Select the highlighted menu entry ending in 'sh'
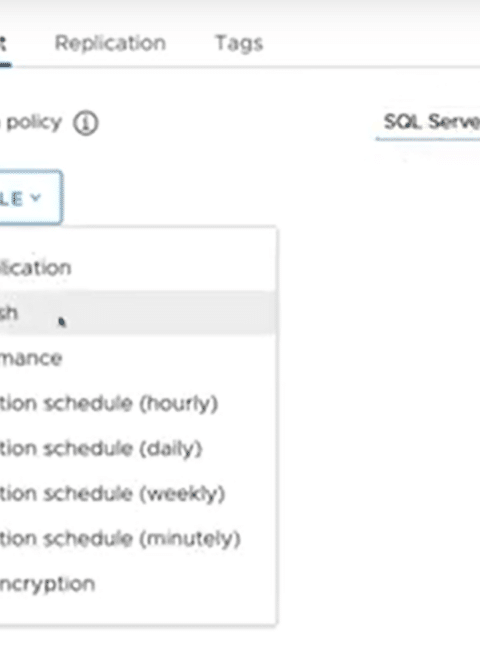480x650 pixels. coord(138,313)
